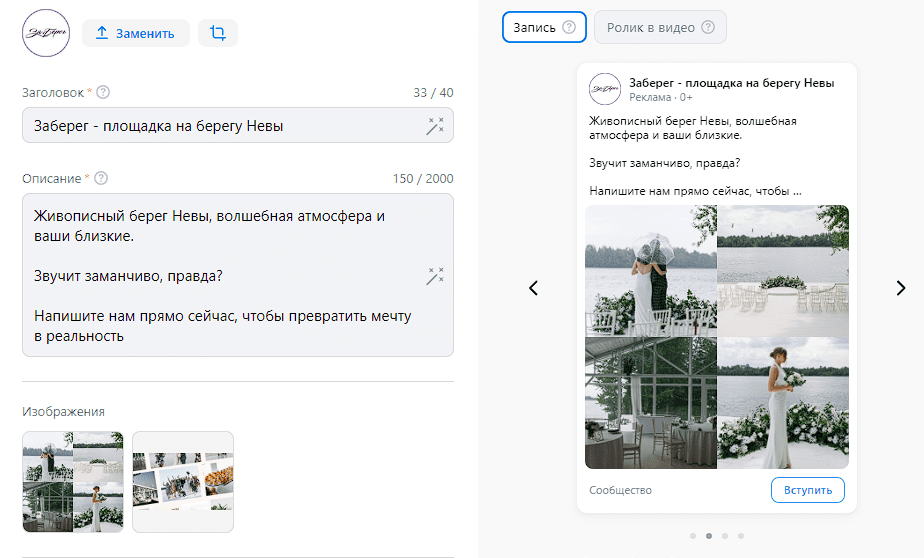Image resolution: width=924 pixels, height=558 pixels.
Task: Open help icon in Ролик в видео tab
Action: coord(708,27)
